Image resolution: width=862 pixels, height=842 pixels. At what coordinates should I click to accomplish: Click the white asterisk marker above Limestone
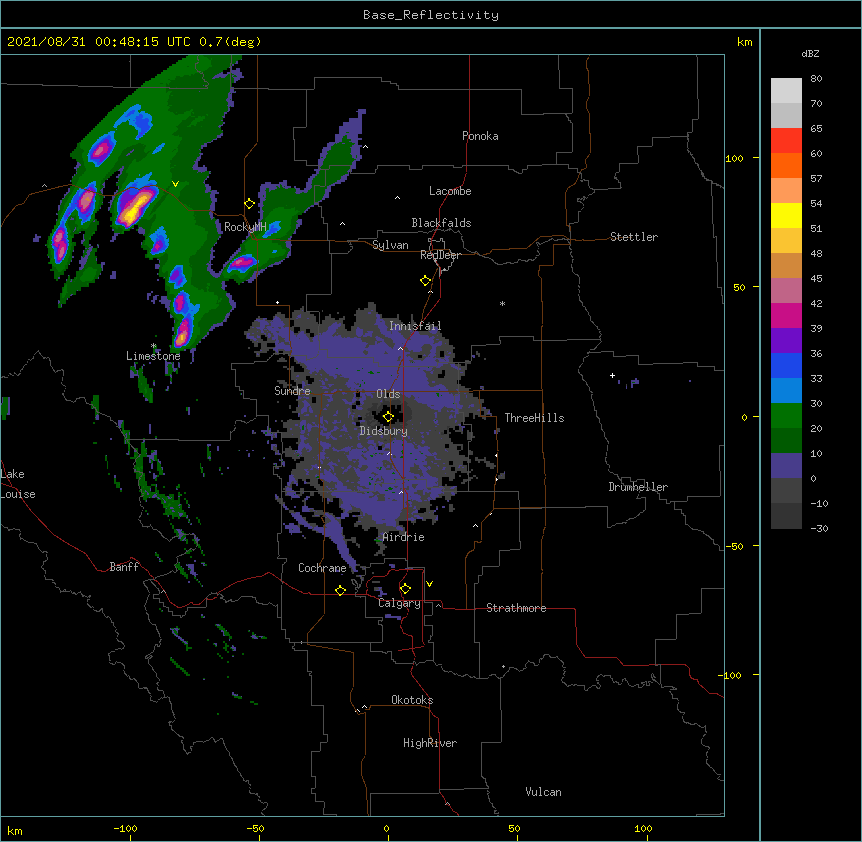point(154,346)
